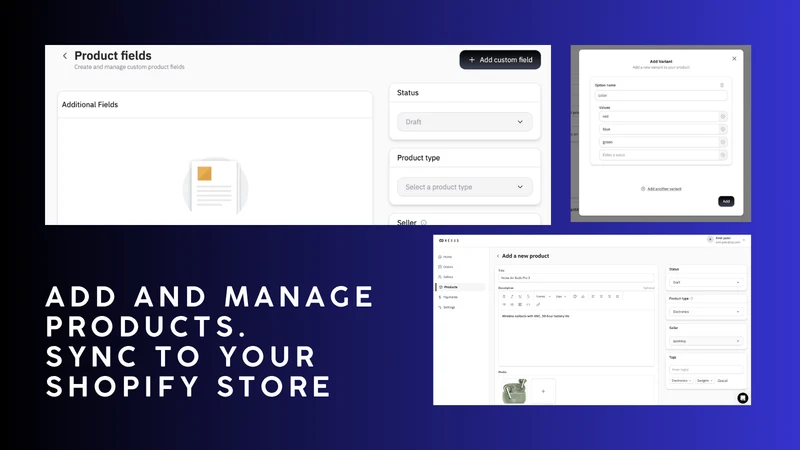
Task: Click the green value field
Action: pos(658,142)
